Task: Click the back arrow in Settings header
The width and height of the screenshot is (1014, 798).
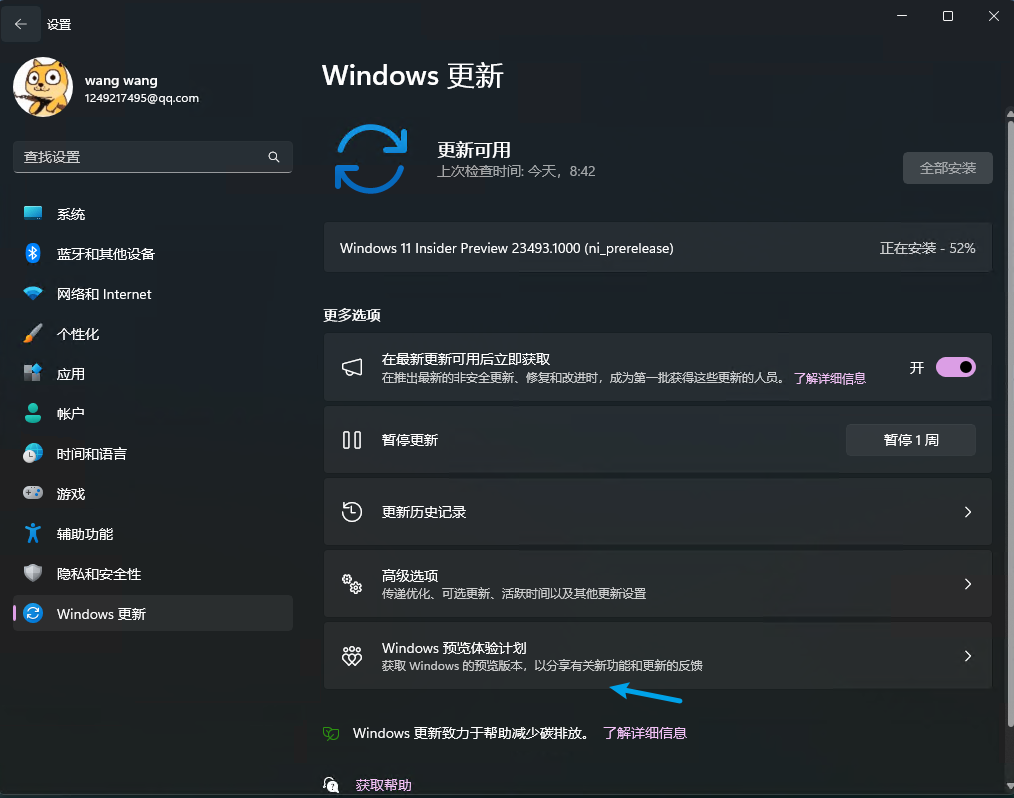Action: tap(21, 25)
